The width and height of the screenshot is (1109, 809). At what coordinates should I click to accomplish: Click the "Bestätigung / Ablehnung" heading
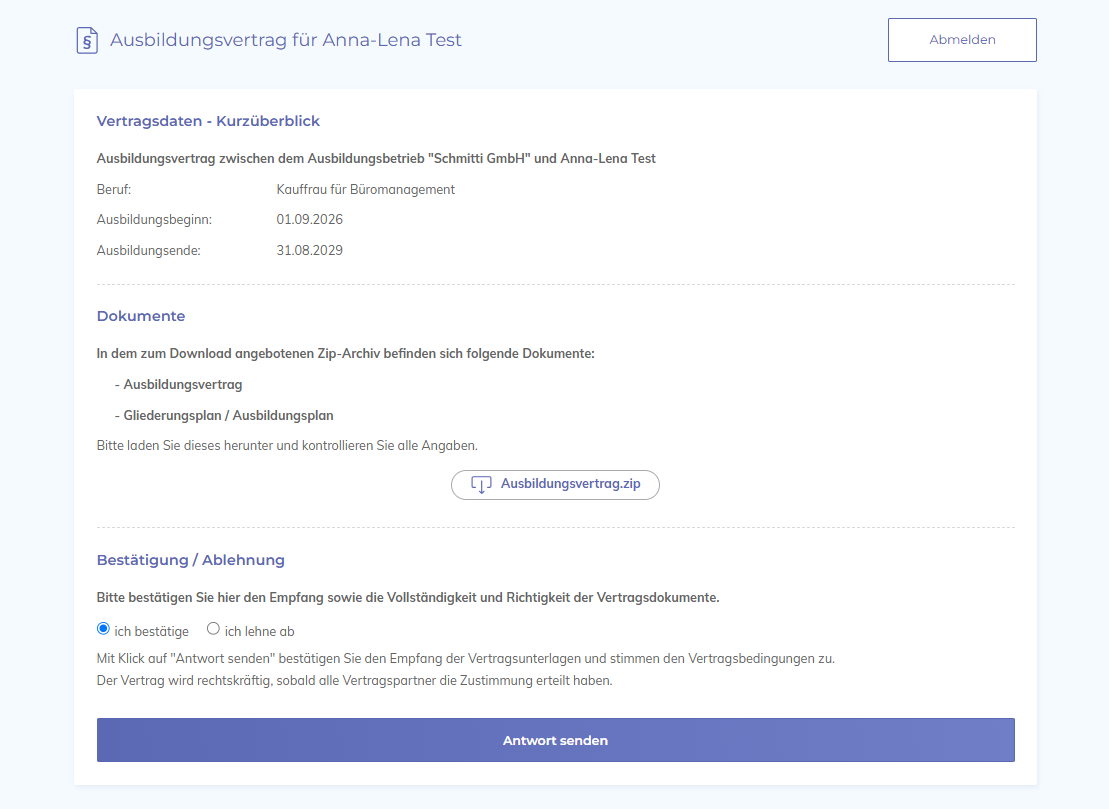pos(190,560)
